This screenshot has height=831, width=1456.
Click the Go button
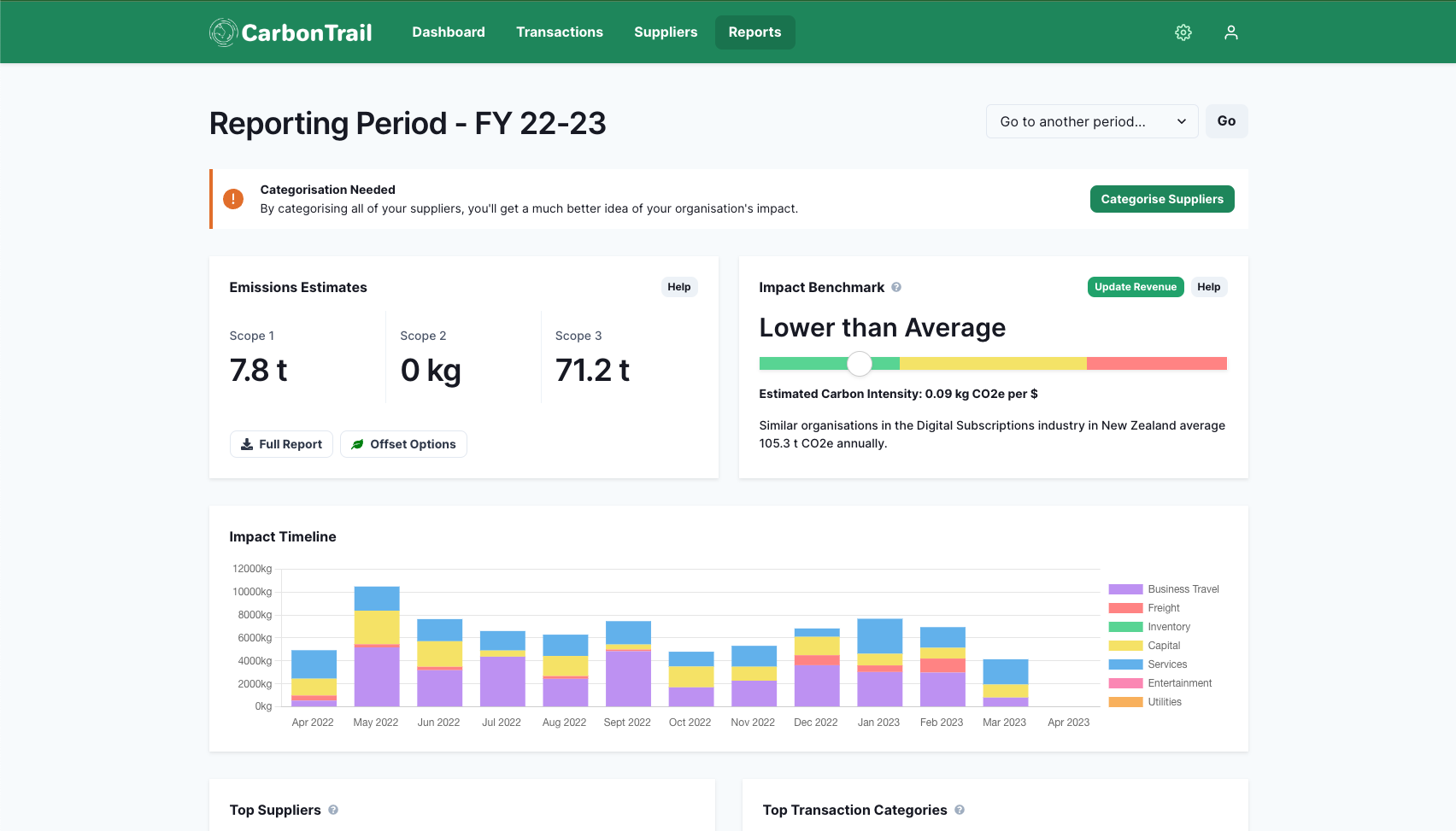click(1226, 121)
